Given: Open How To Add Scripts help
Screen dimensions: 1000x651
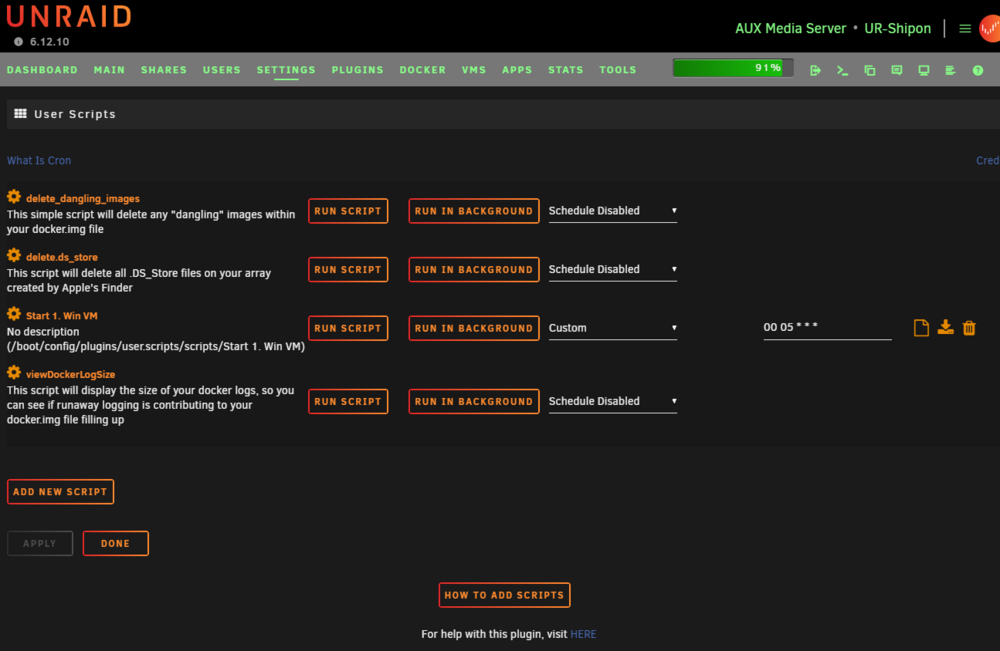Looking at the screenshot, I should click(504, 595).
